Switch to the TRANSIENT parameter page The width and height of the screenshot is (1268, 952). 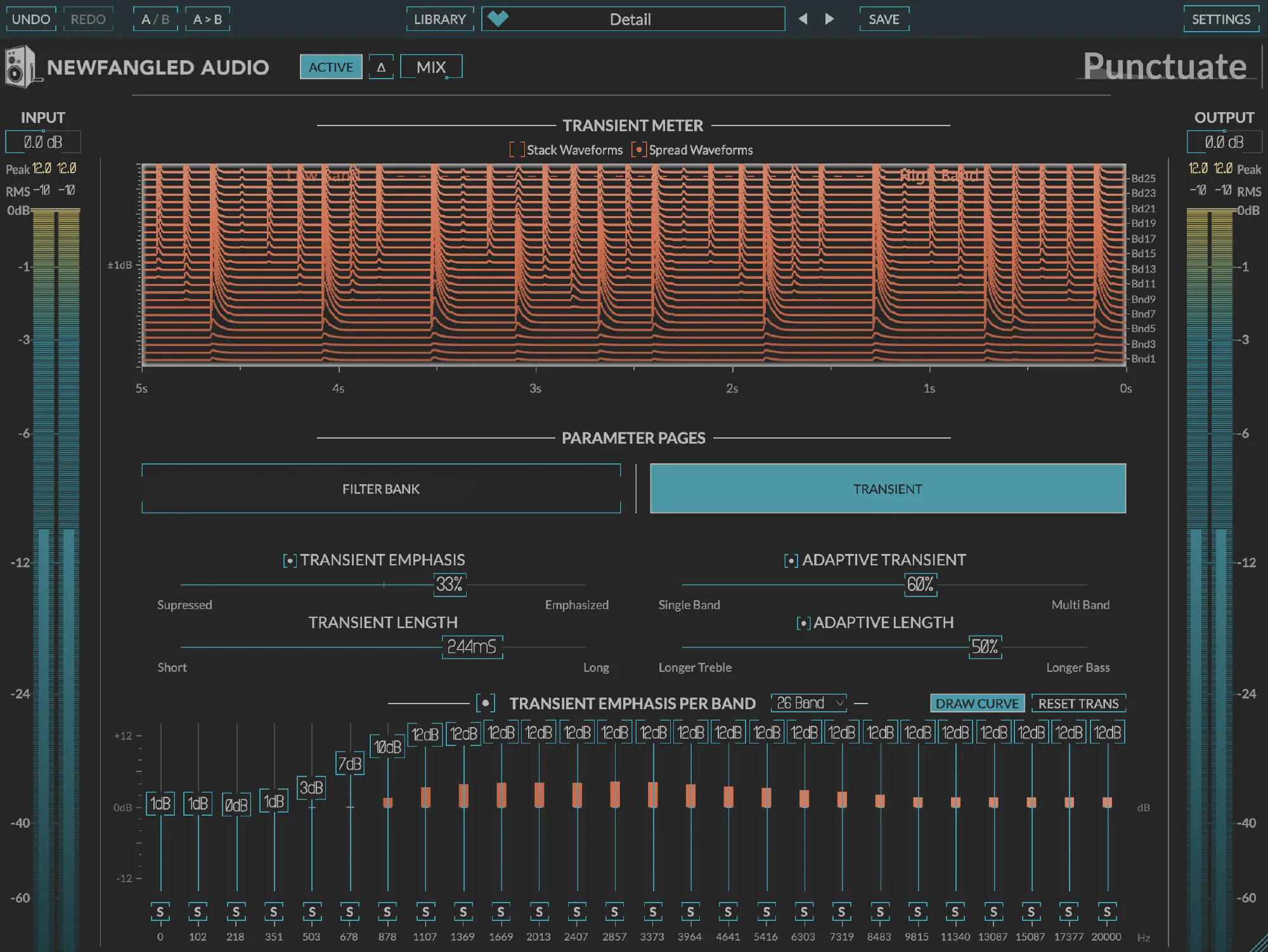(888, 489)
